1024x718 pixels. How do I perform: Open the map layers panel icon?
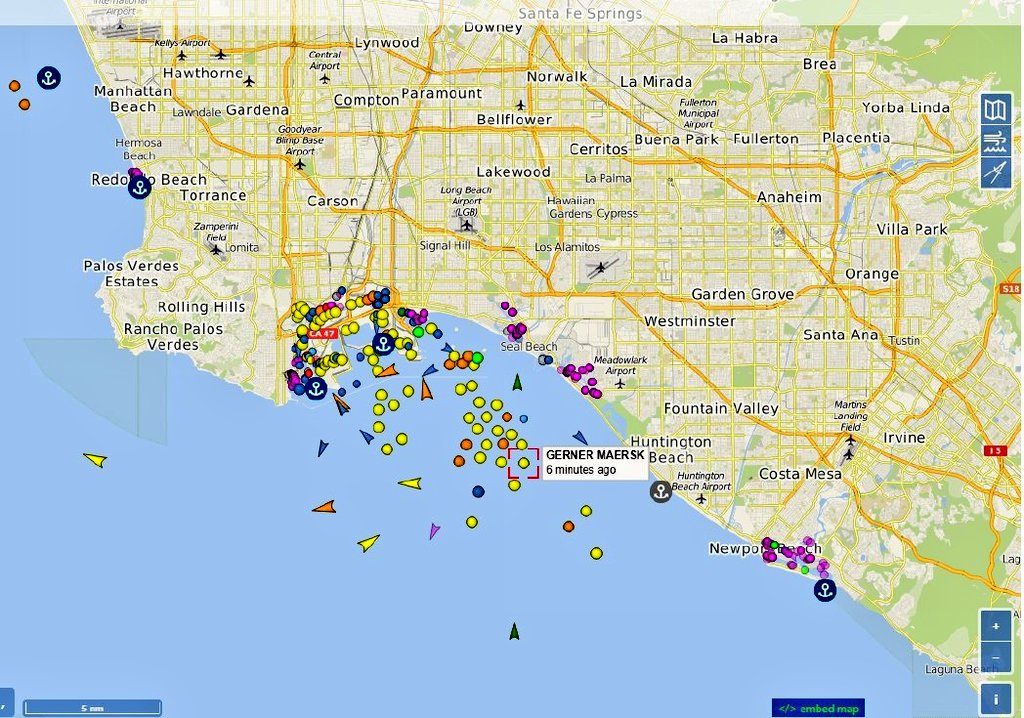(x=995, y=109)
